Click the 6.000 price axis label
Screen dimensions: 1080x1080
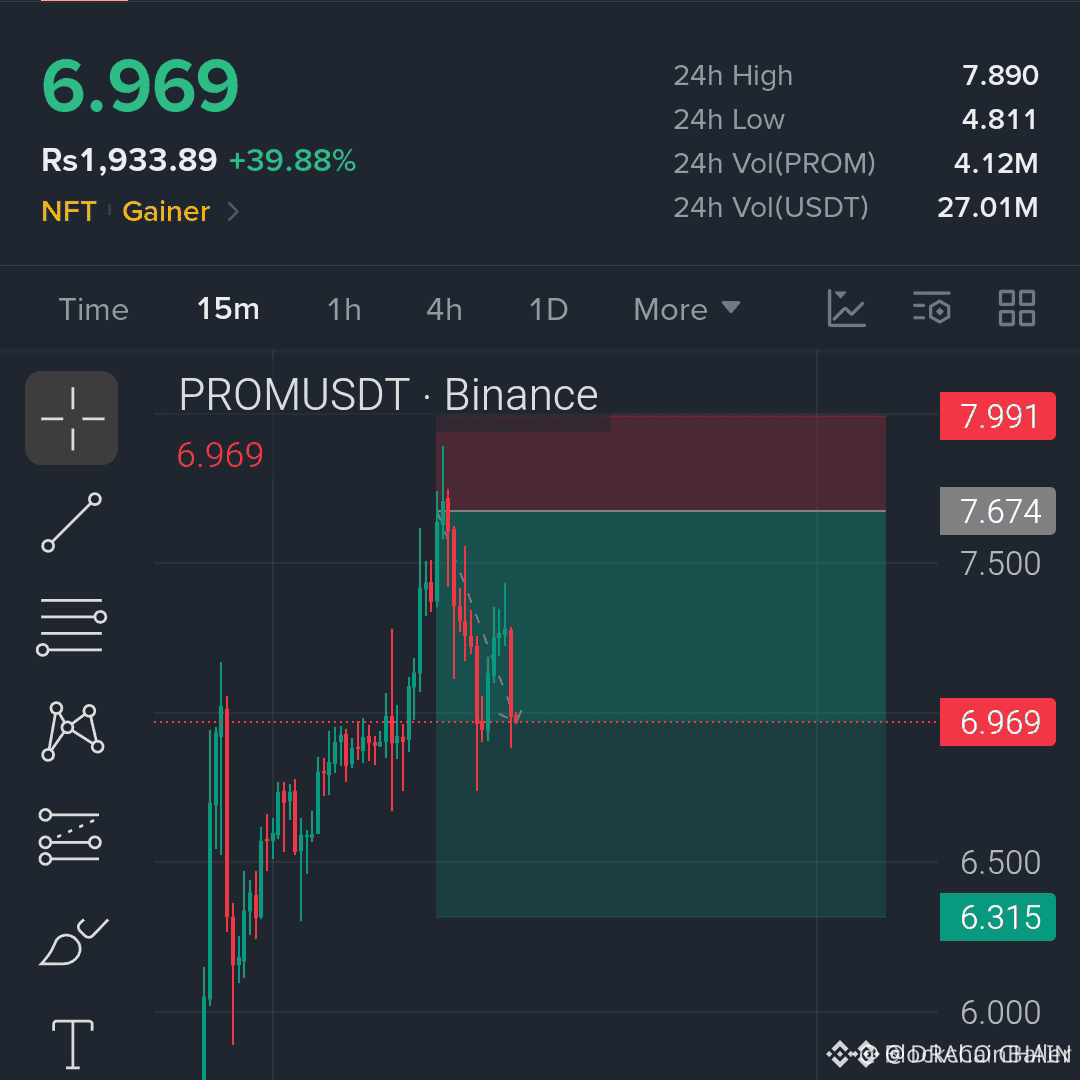[x=1000, y=1012]
